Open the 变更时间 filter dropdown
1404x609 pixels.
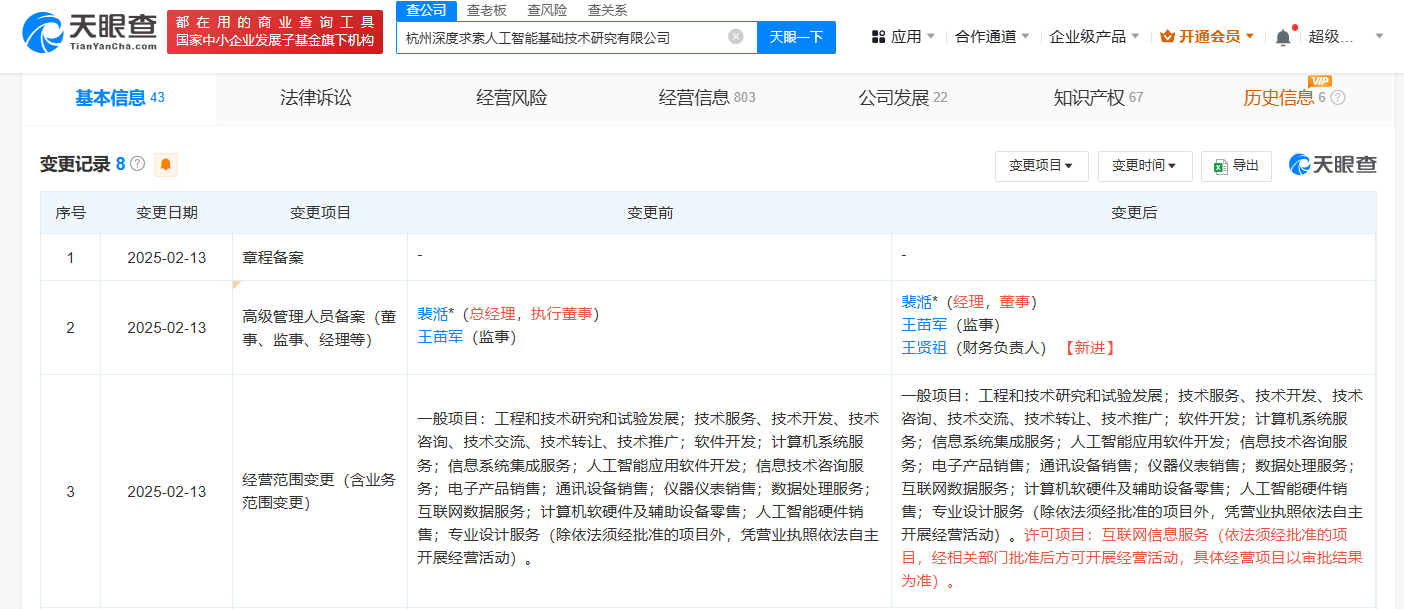[x=1144, y=166]
